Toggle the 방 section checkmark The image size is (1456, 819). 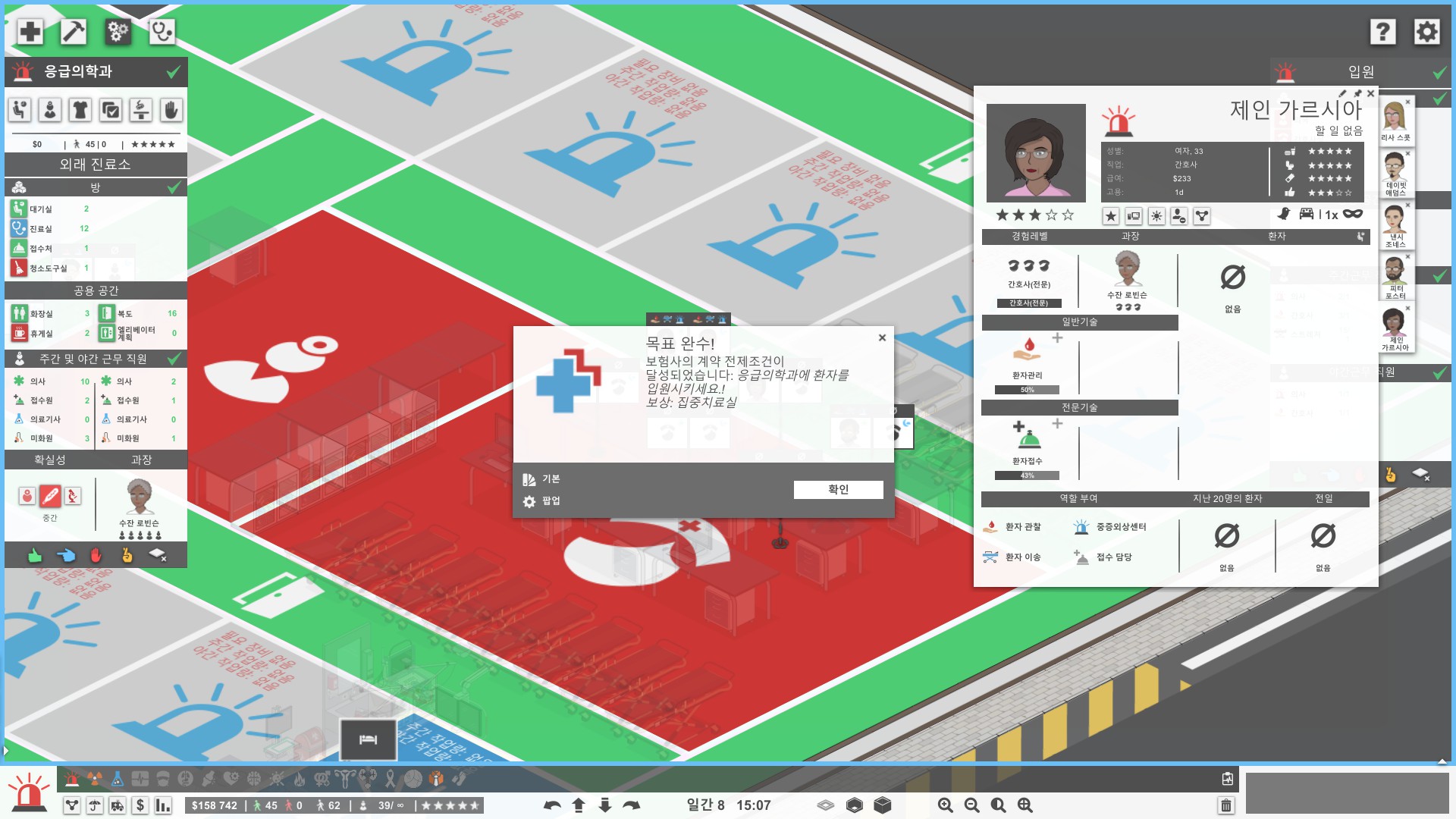coord(174,187)
